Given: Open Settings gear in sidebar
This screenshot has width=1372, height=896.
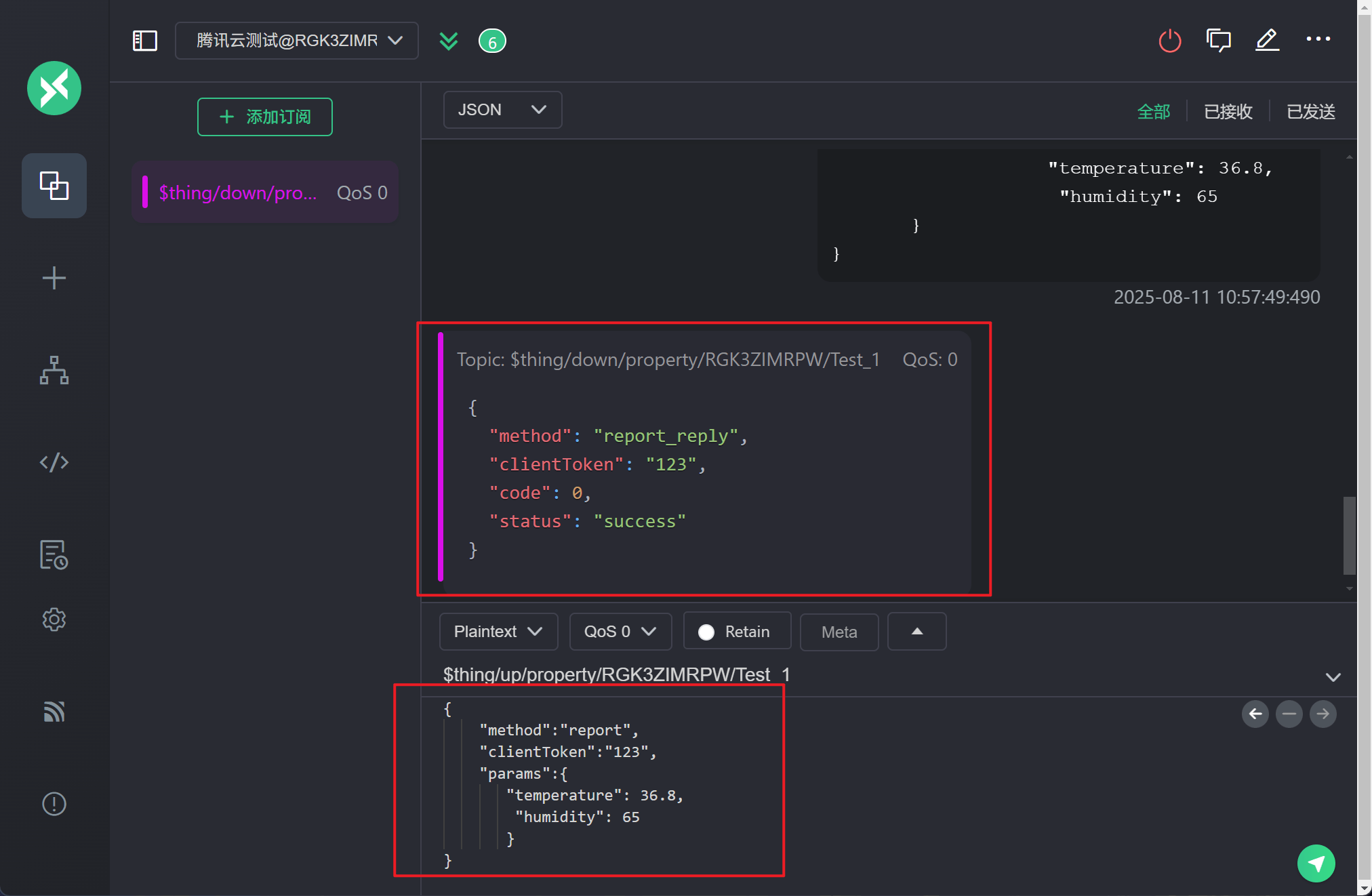Looking at the screenshot, I should (x=54, y=619).
